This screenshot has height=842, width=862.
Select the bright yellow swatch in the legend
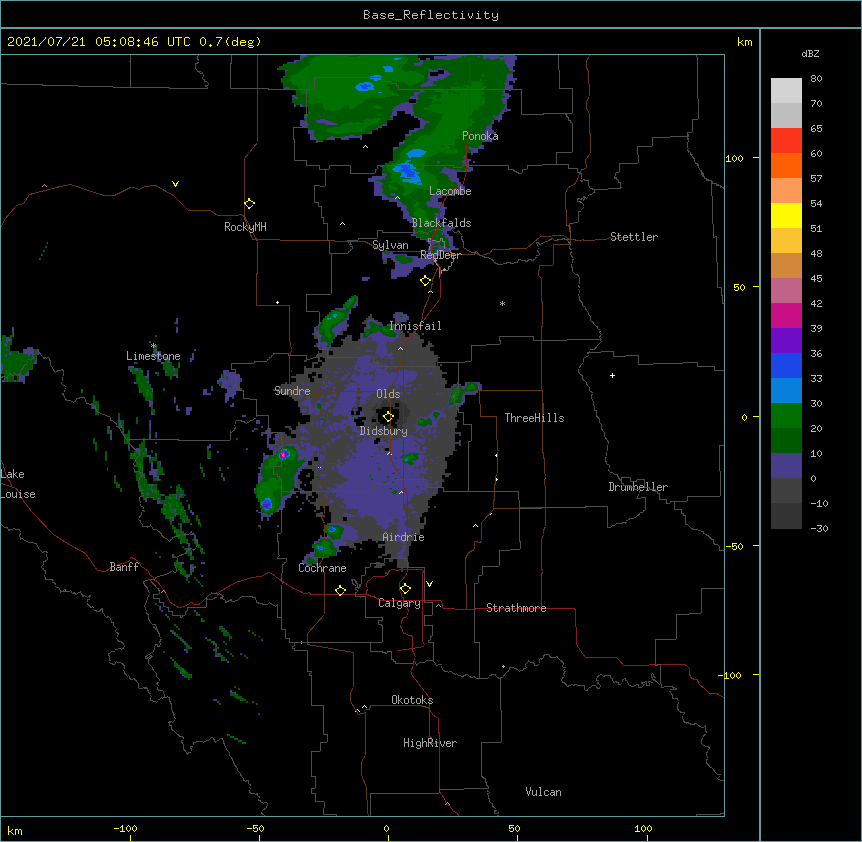coord(786,215)
